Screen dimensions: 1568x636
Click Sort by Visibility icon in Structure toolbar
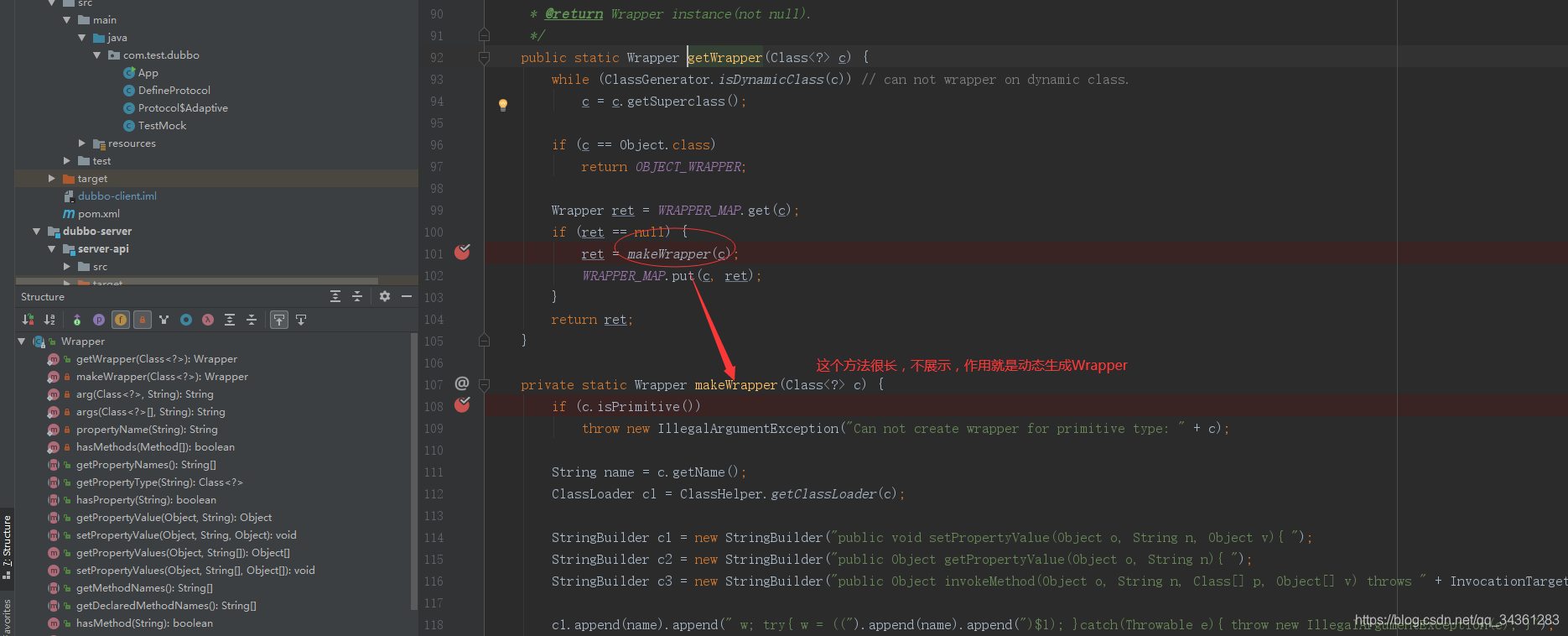28,320
